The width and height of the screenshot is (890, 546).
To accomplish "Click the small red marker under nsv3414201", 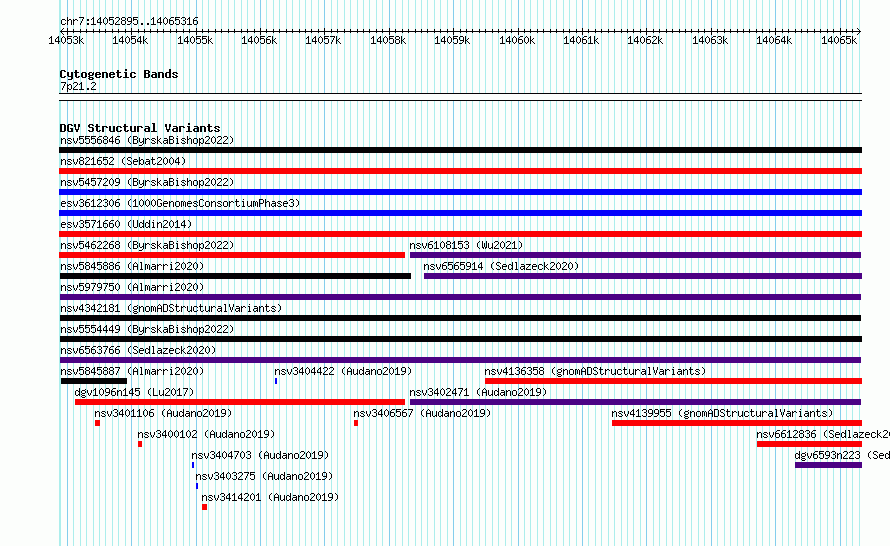I will [x=204, y=507].
